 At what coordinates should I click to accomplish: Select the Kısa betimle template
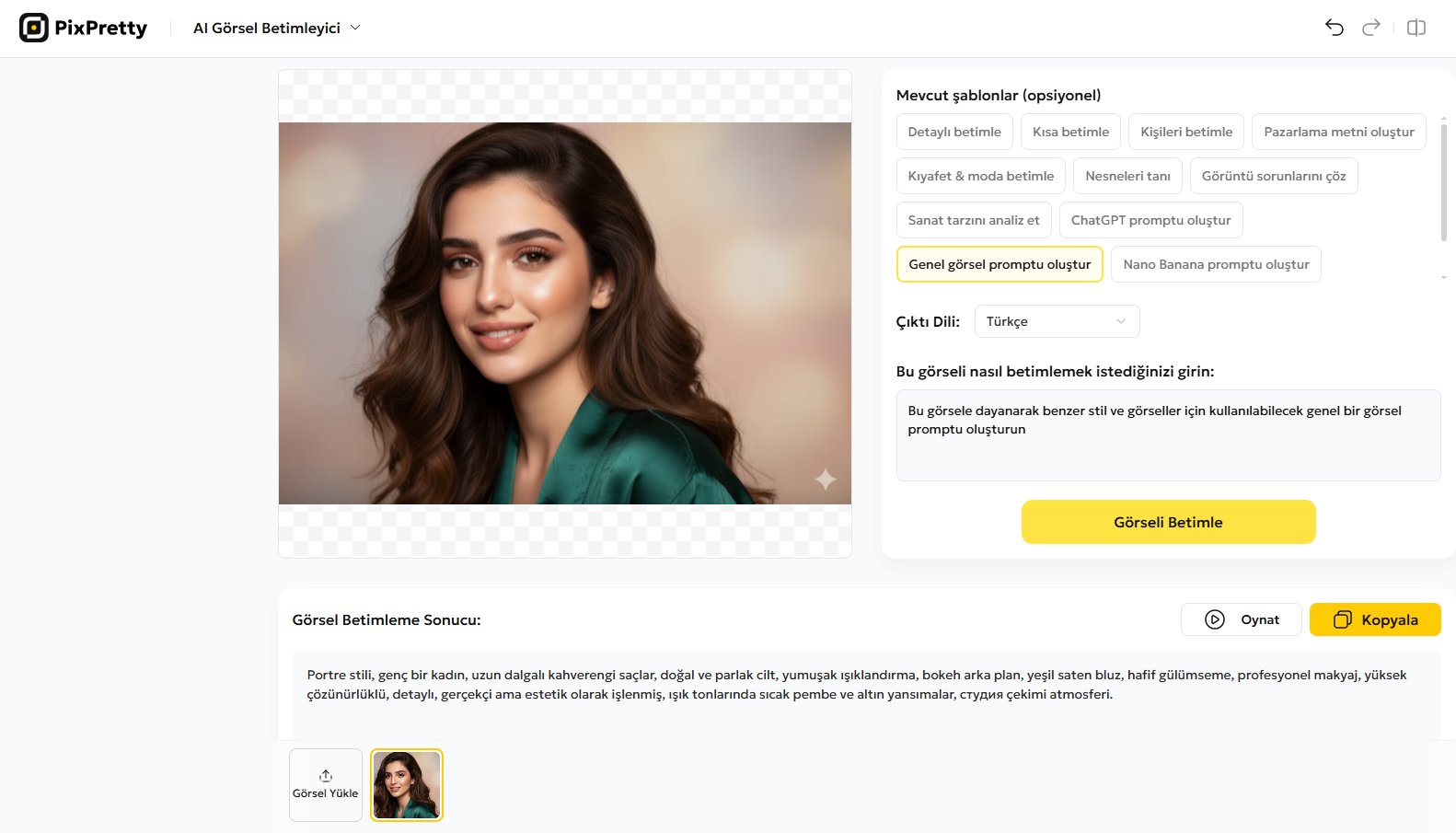click(1069, 131)
